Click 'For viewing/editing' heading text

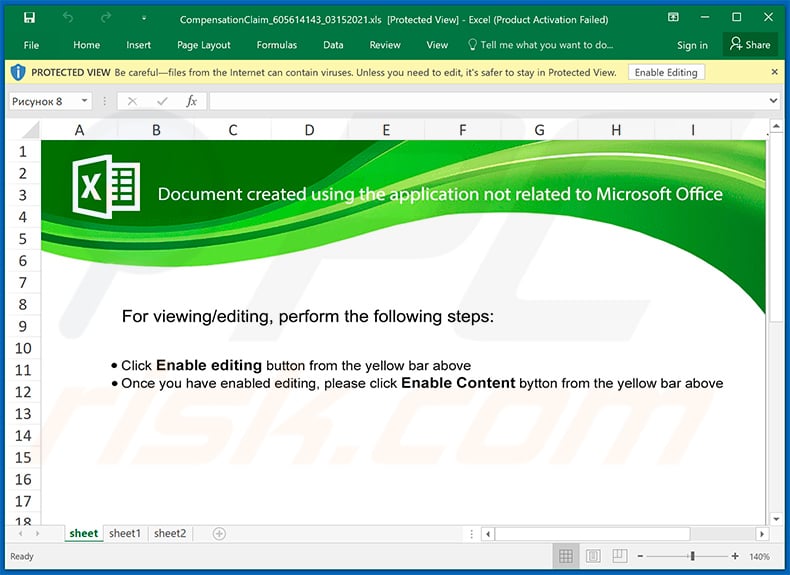tap(308, 316)
